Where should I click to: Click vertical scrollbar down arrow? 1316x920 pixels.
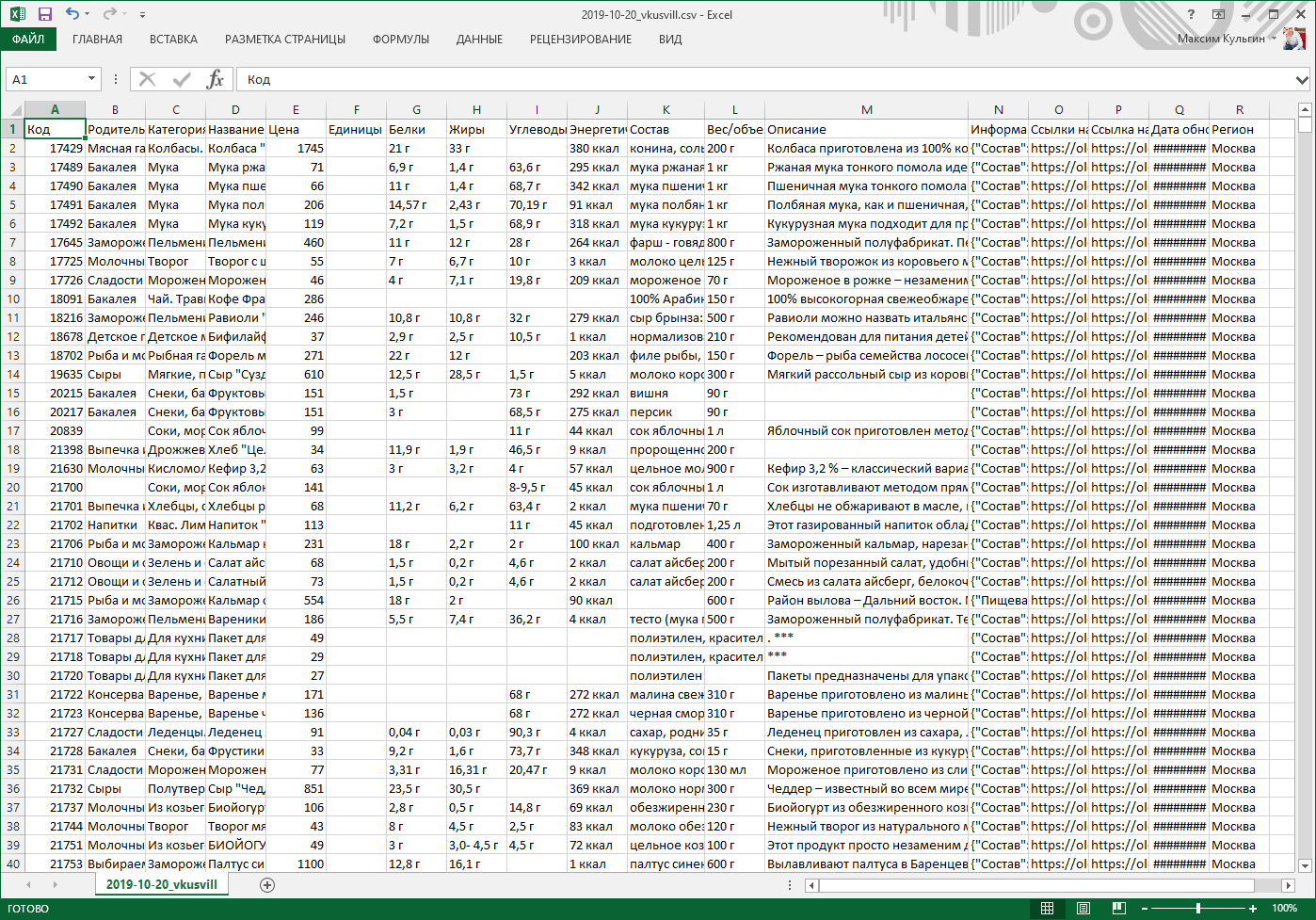tap(1304, 864)
